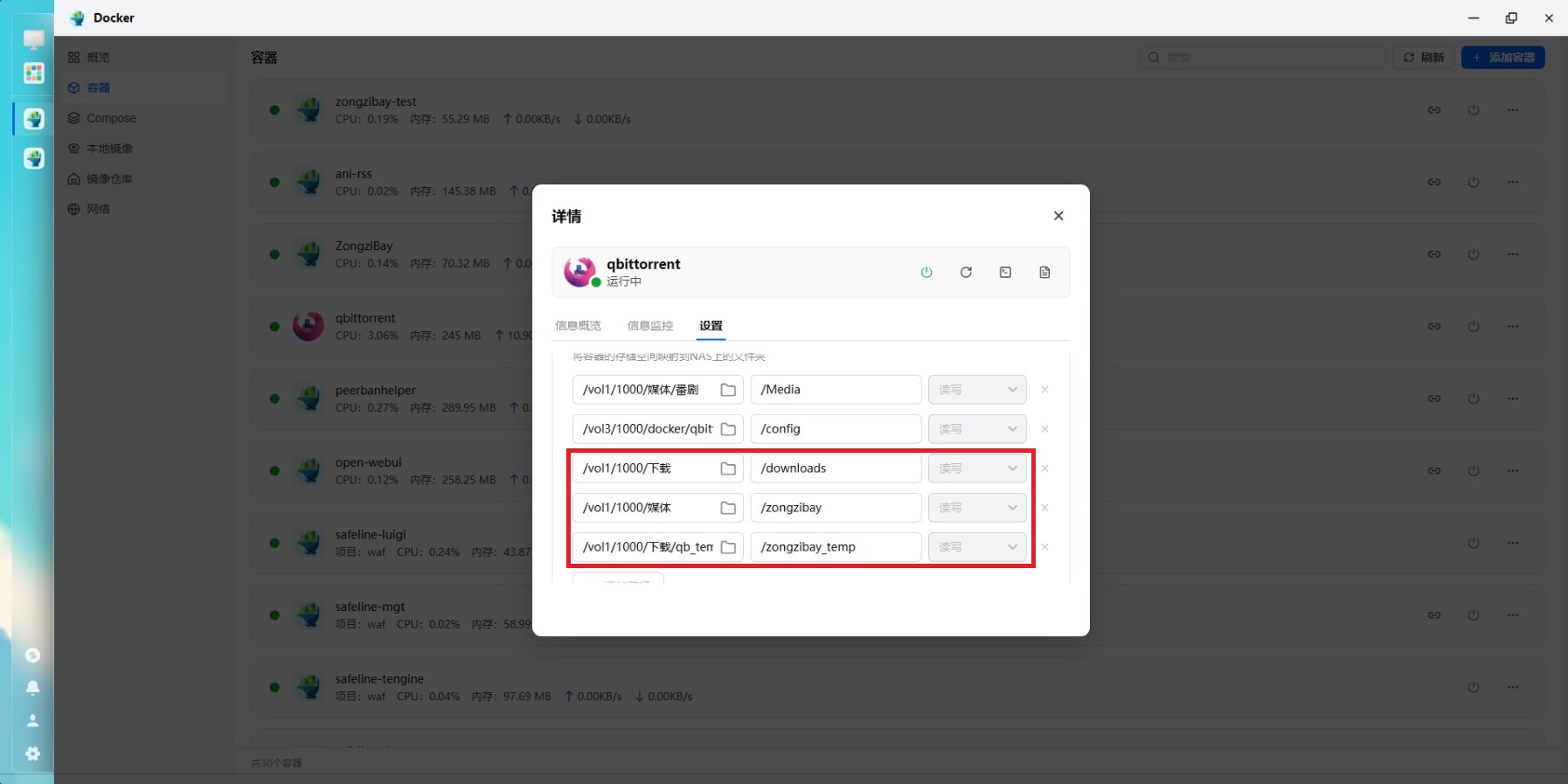Browse folder for the /Media mapping
This screenshot has width=1568, height=784.
click(x=728, y=390)
